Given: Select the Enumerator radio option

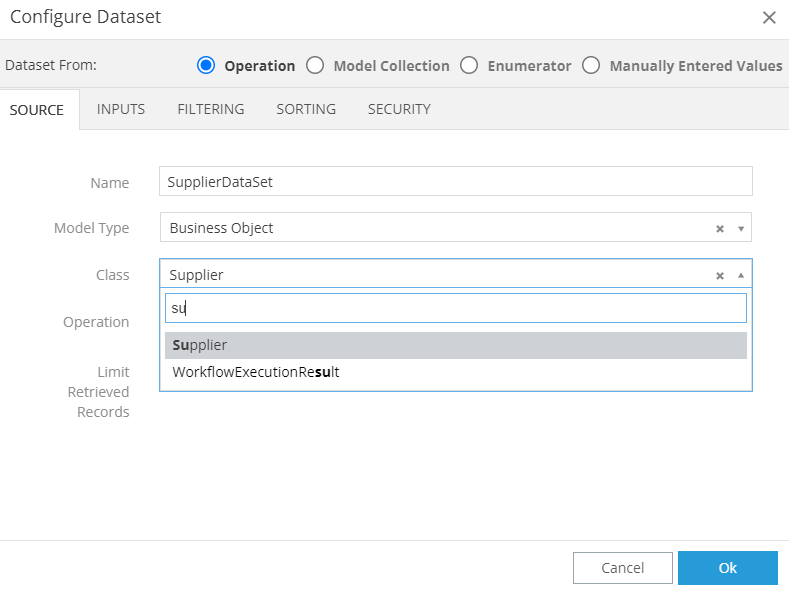Looking at the screenshot, I should [x=469, y=66].
